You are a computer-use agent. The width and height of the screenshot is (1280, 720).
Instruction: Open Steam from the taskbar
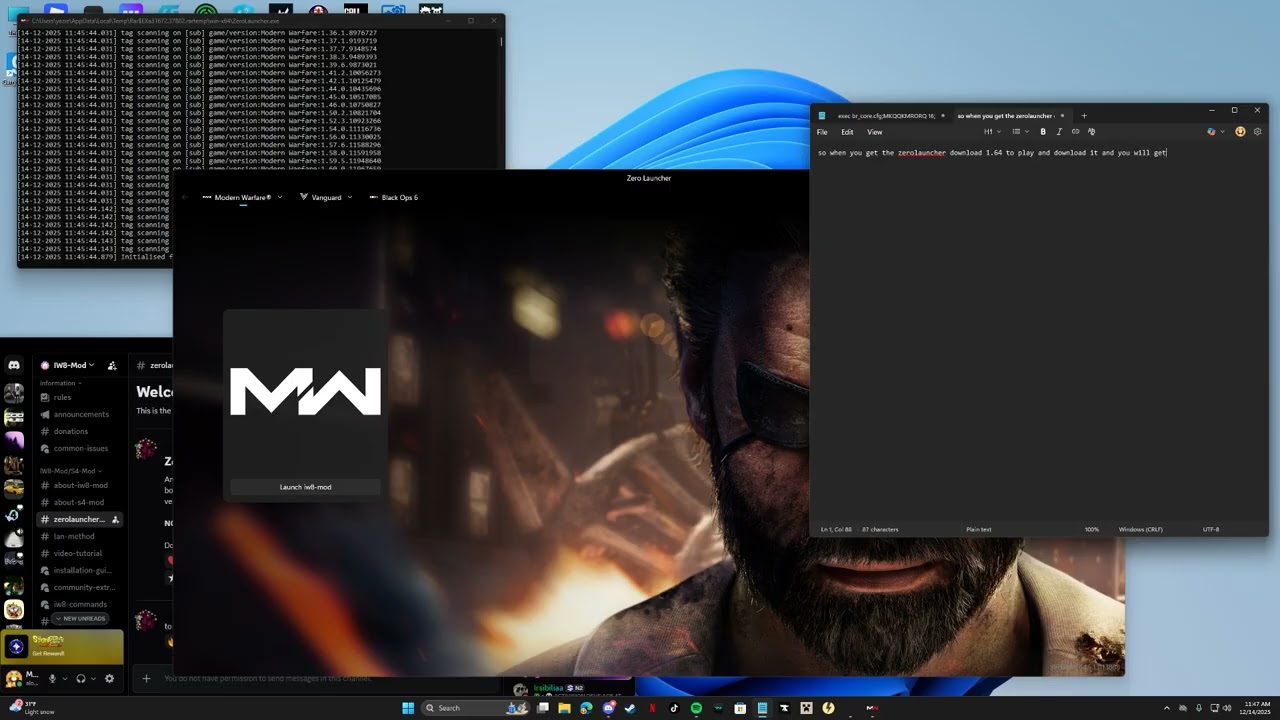coord(630,708)
